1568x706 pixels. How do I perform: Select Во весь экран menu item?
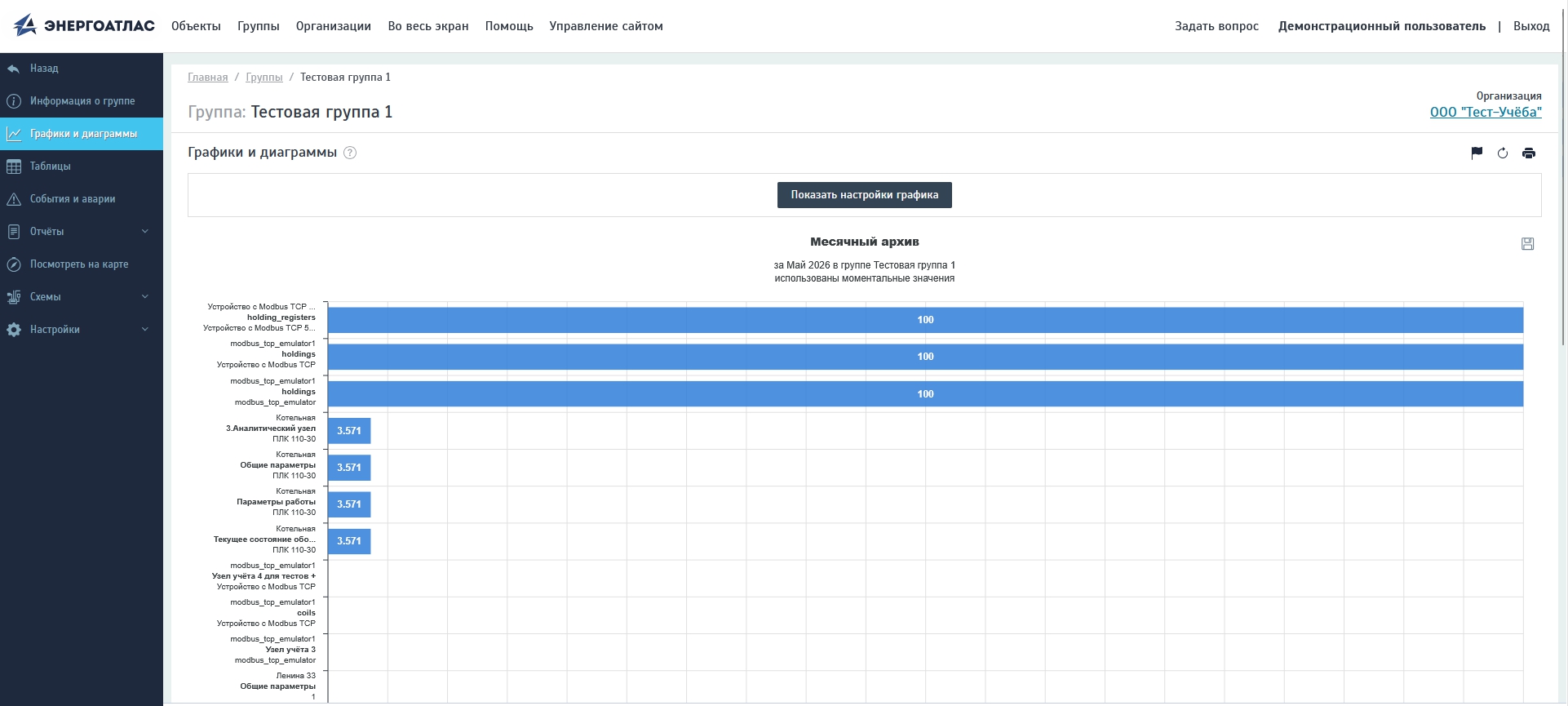[428, 26]
